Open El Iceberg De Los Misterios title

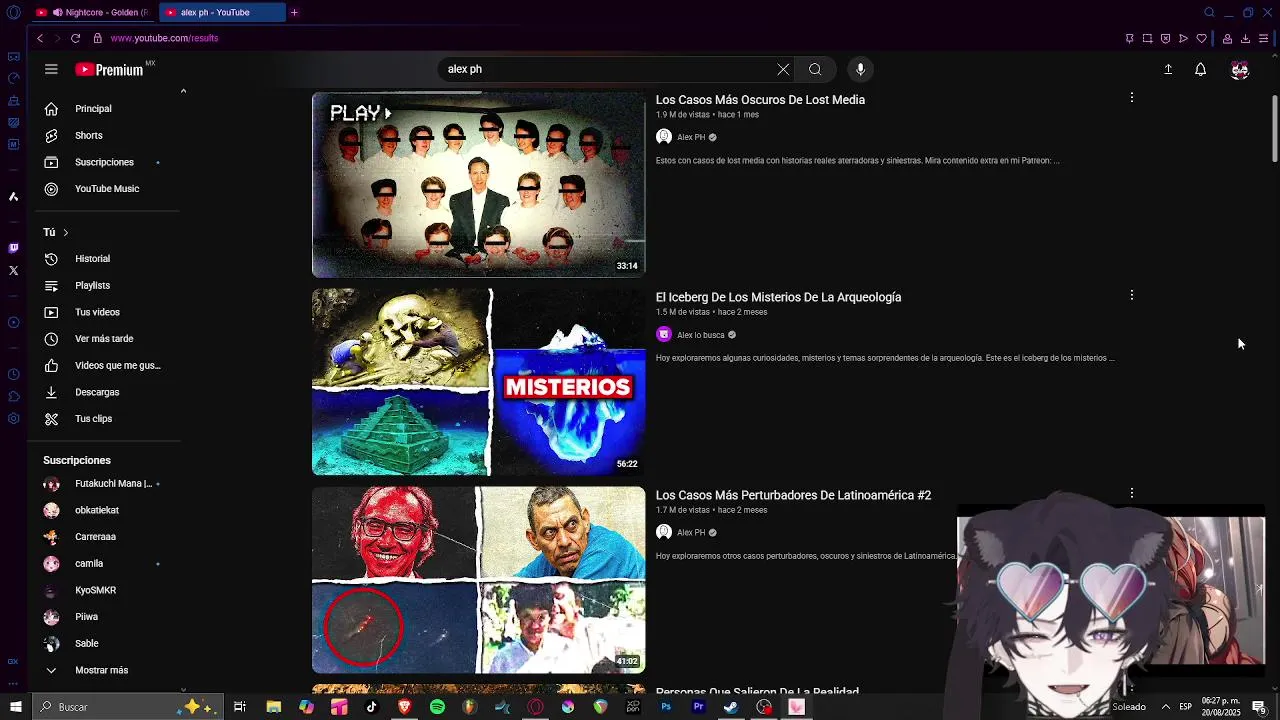[778, 297]
